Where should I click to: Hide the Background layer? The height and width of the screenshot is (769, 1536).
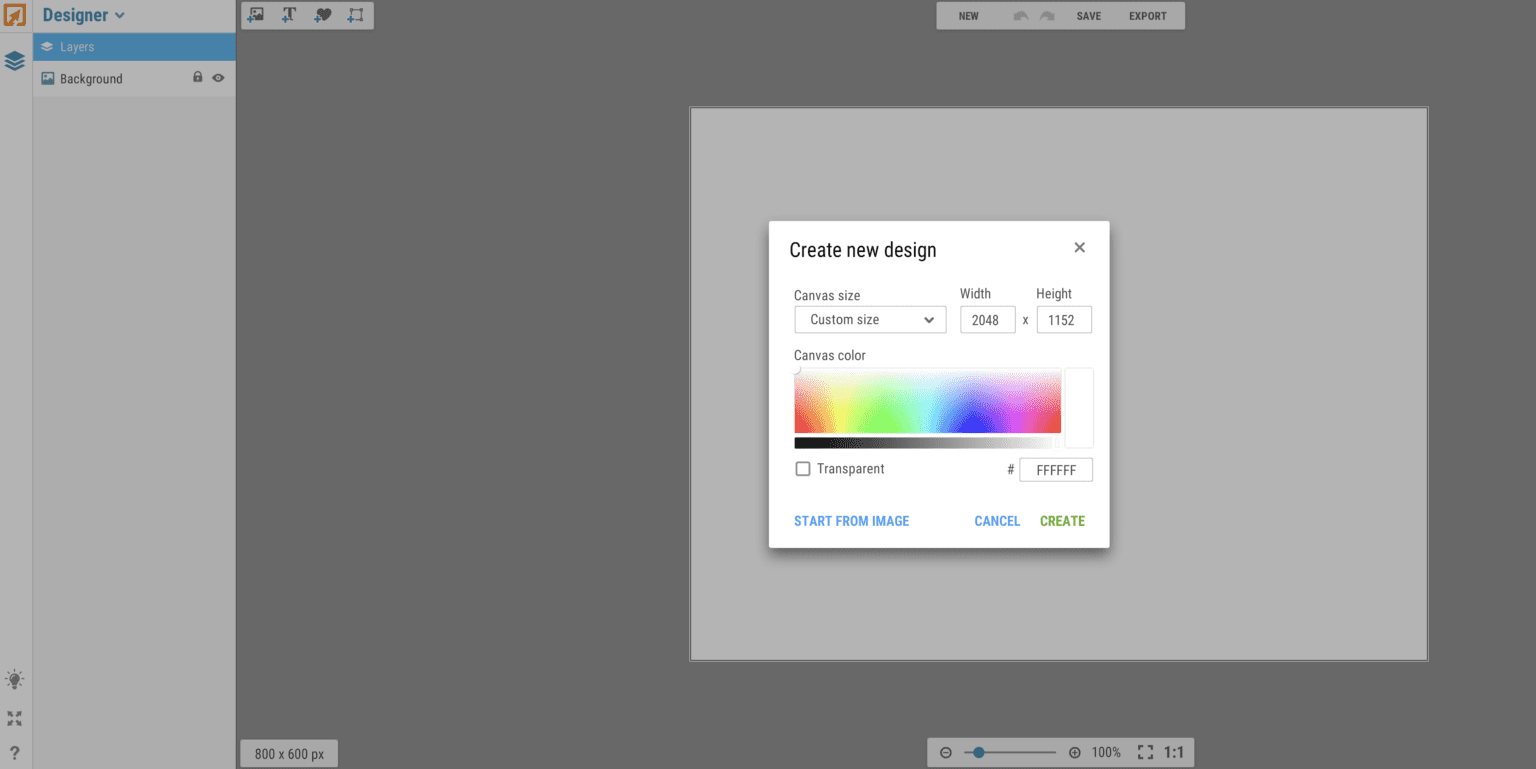(x=218, y=77)
